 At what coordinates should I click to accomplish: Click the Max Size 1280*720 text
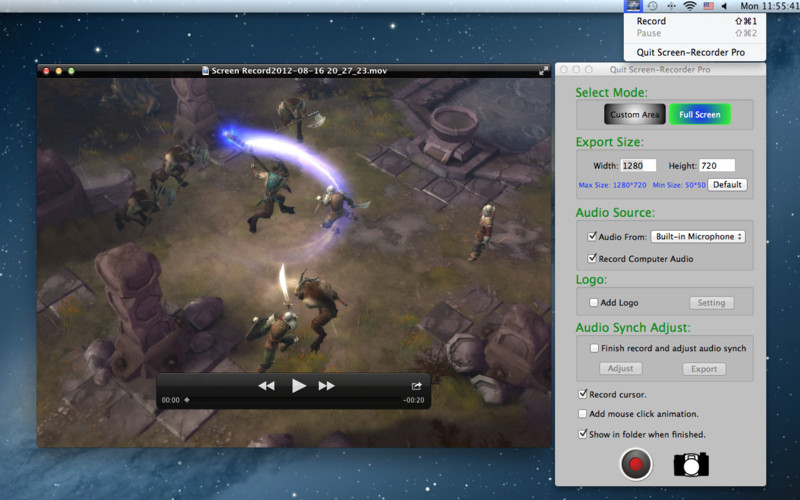click(x=612, y=185)
